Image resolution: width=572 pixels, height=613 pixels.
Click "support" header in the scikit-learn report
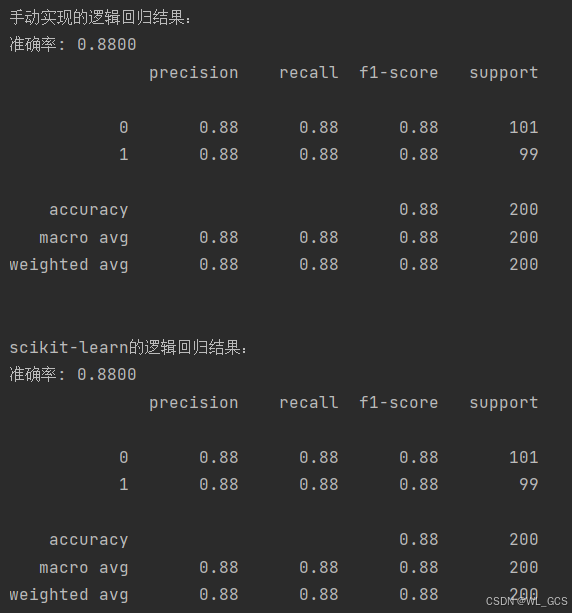point(504,403)
